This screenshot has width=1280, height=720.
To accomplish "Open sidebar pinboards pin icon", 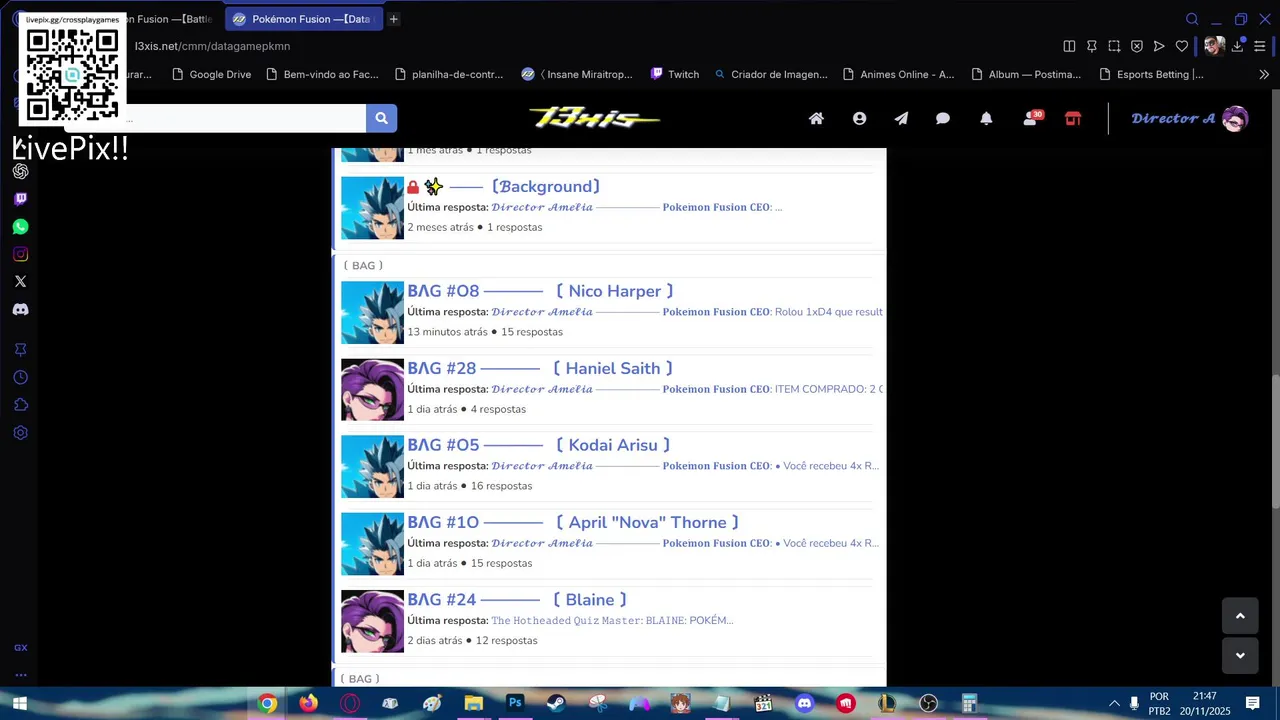I will [20, 349].
